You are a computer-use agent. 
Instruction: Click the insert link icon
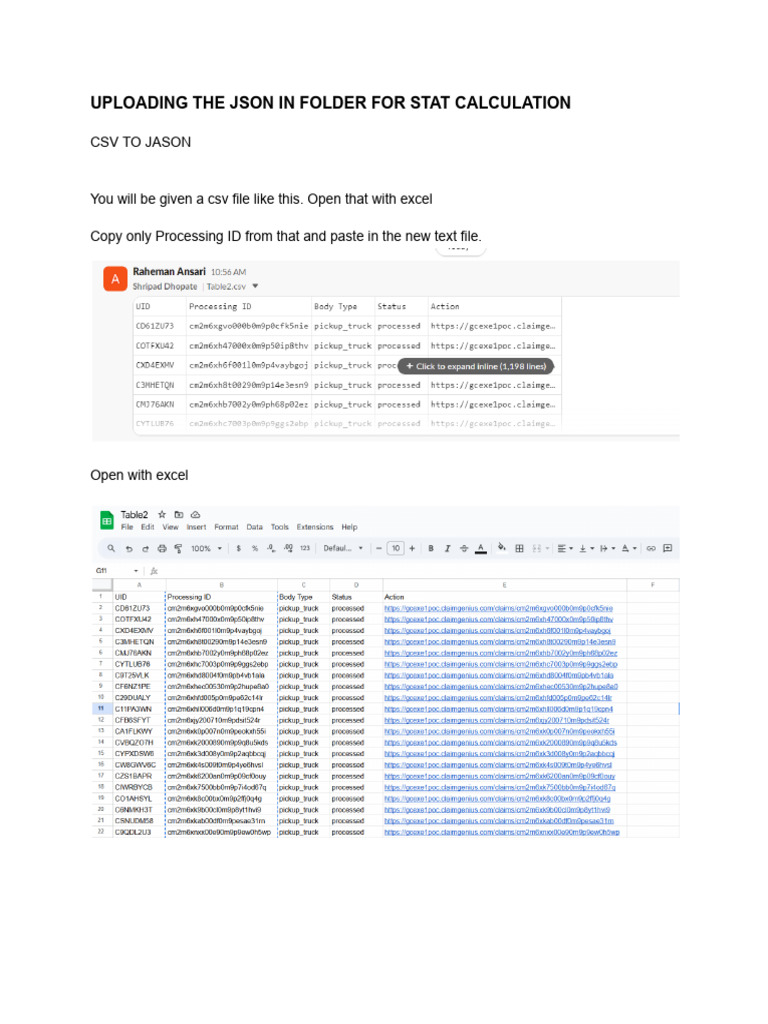click(651, 548)
